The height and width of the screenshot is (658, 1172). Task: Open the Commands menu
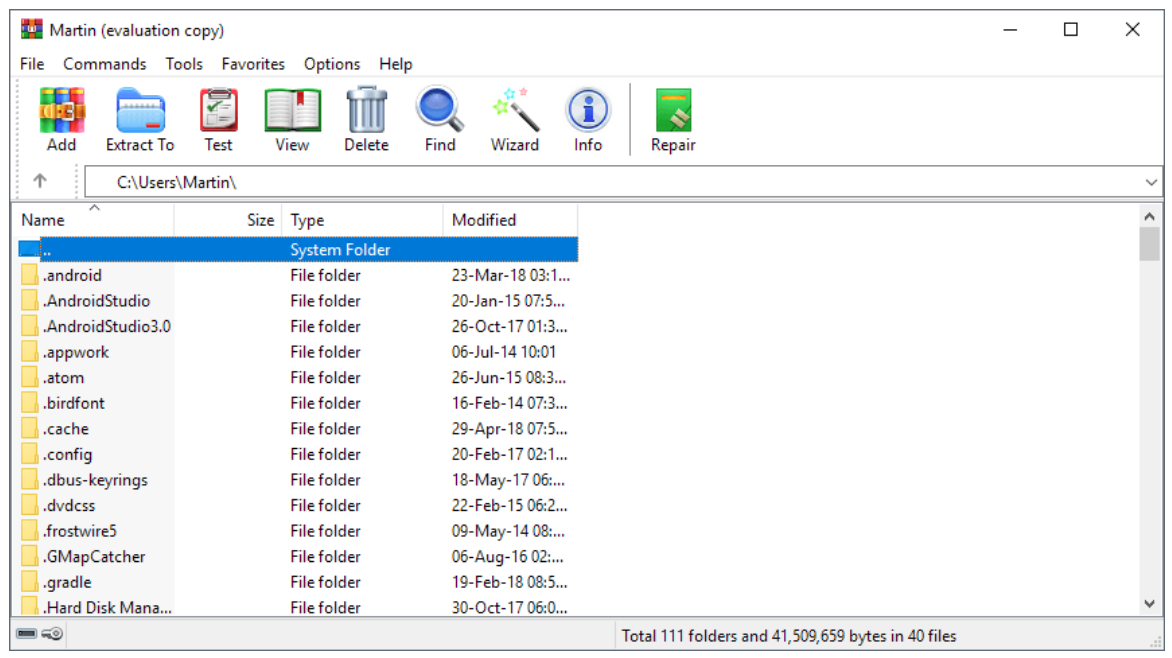point(105,64)
